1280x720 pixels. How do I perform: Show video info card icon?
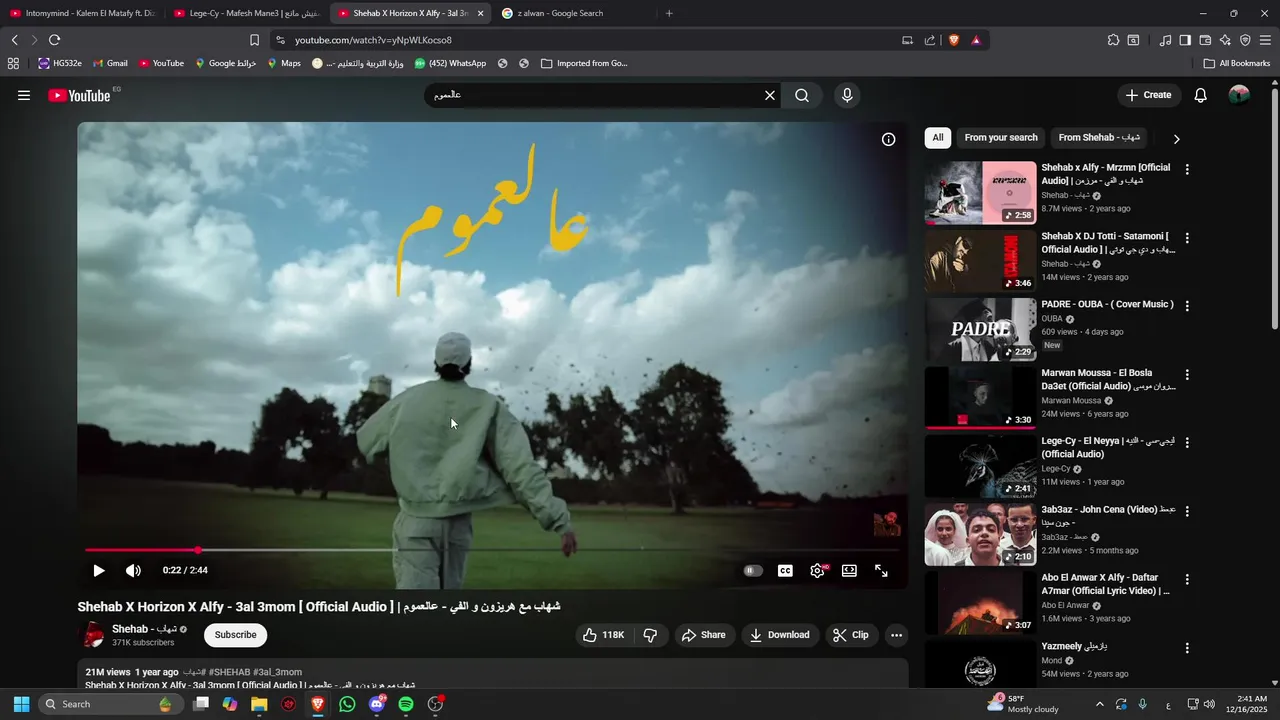click(x=888, y=139)
